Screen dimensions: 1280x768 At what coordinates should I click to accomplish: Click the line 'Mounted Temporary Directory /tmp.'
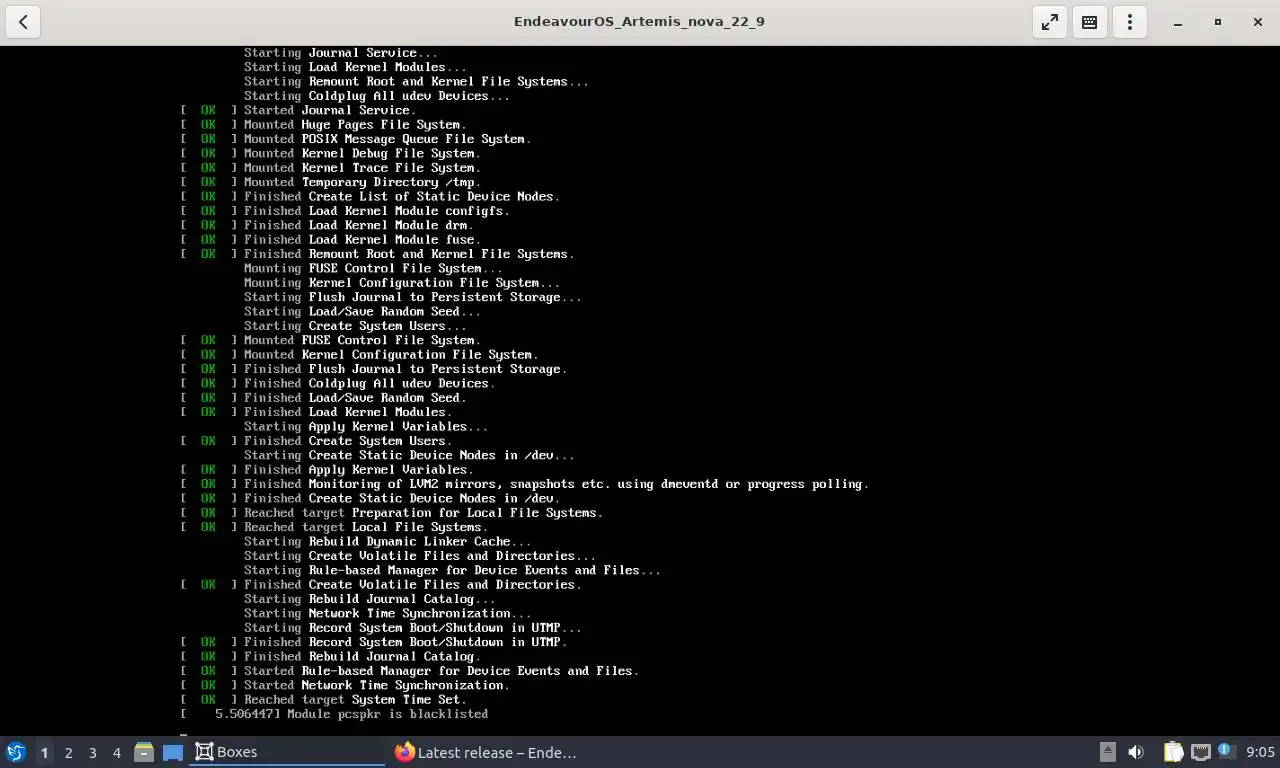click(362, 182)
